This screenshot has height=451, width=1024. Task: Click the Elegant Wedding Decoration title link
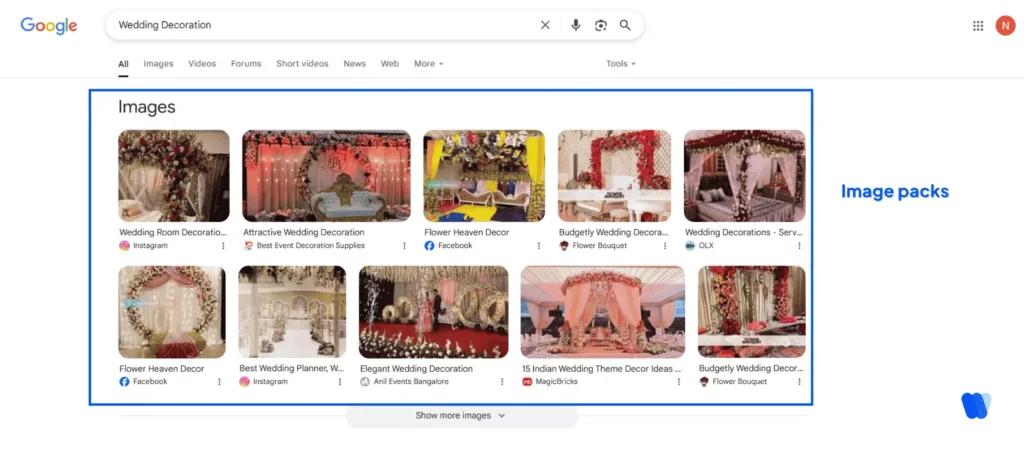pos(416,369)
